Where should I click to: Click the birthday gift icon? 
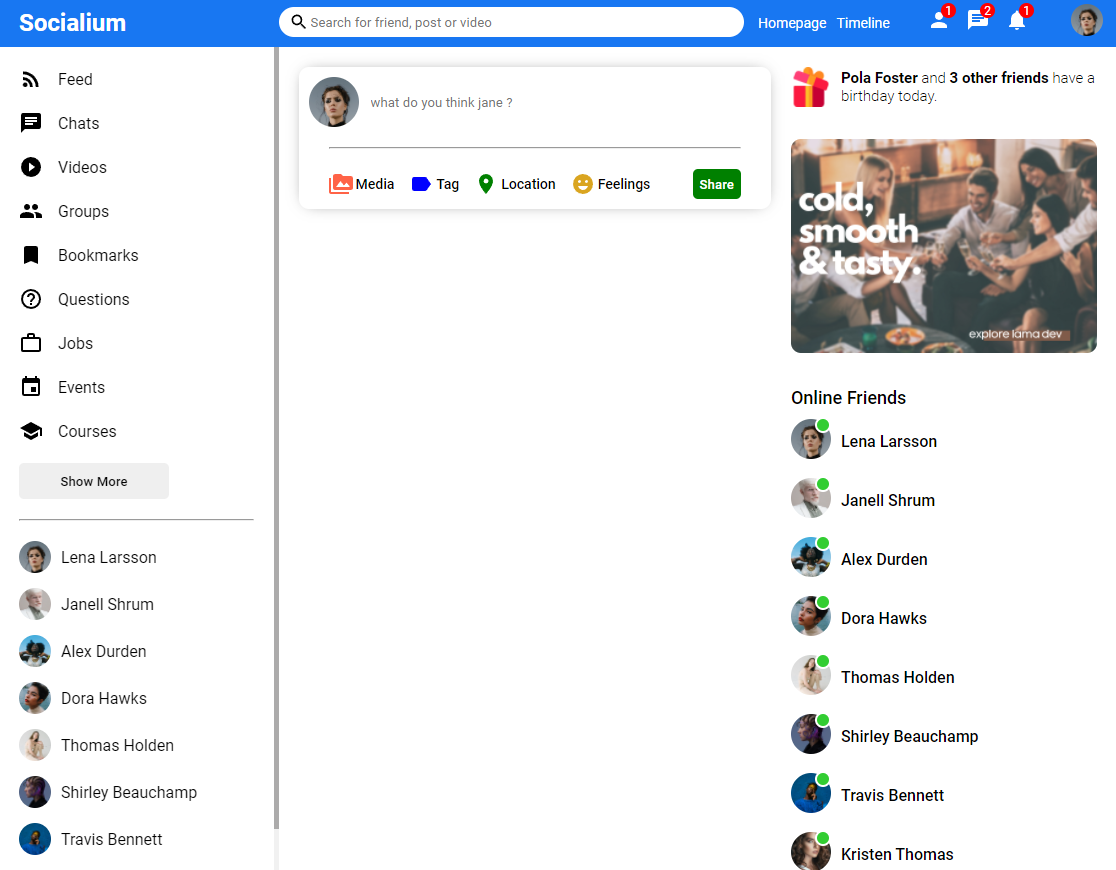click(811, 87)
